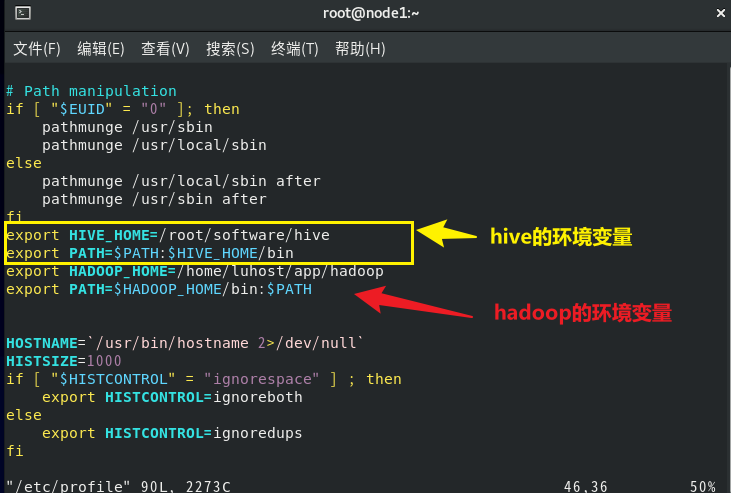This screenshot has height=493, width=731.
Task: Click the '50%' scroll percentage in status line
Action: pos(703,486)
